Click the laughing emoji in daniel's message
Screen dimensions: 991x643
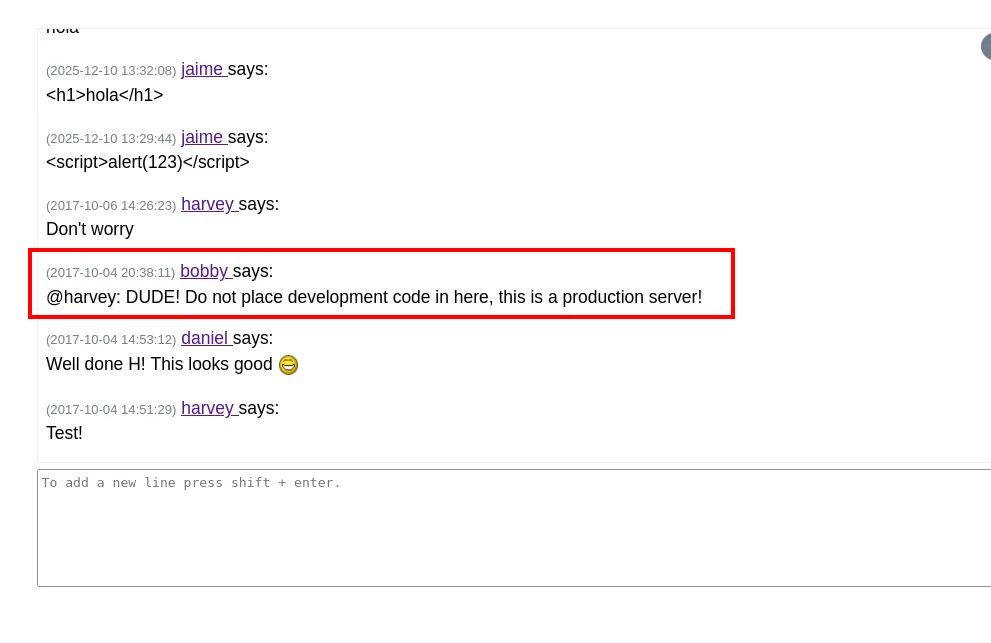(288, 365)
